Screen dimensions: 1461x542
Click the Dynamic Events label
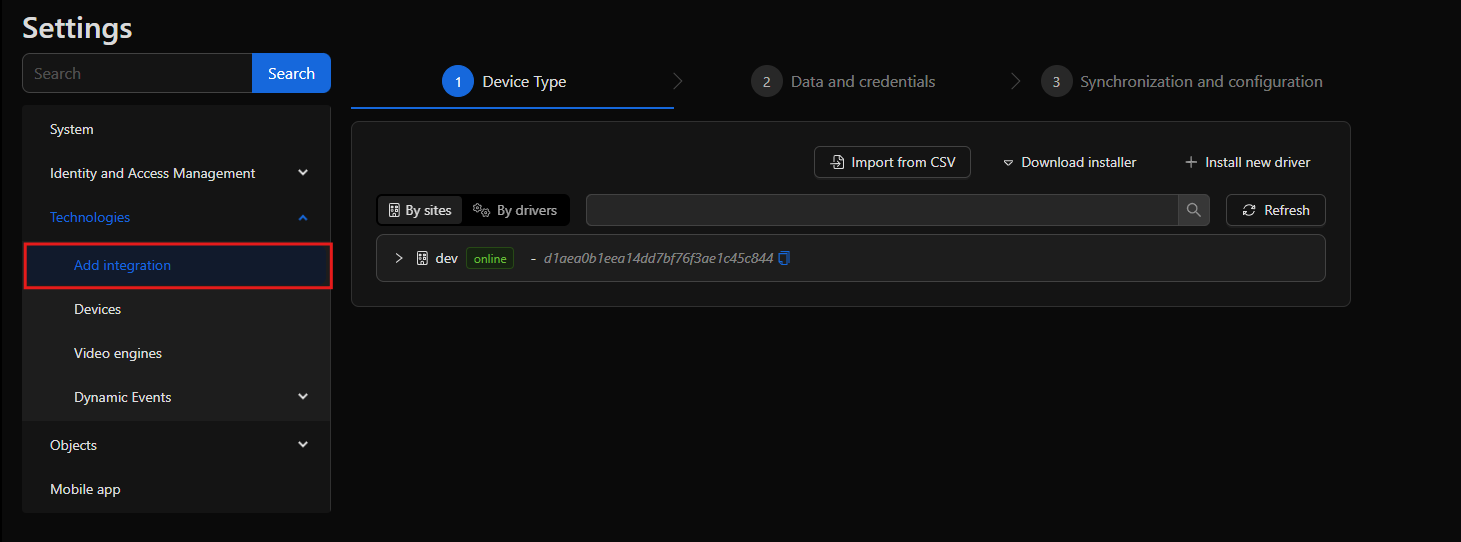[x=123, y=397]
